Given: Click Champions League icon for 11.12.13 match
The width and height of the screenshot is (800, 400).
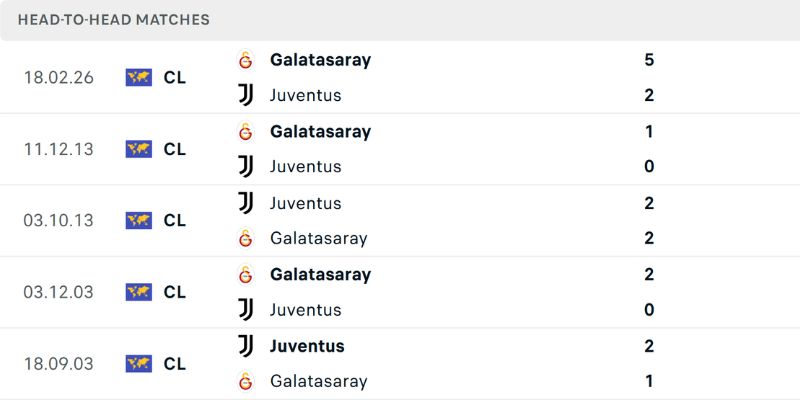Looking at the screenshot, I should click(x=139, y=149).
